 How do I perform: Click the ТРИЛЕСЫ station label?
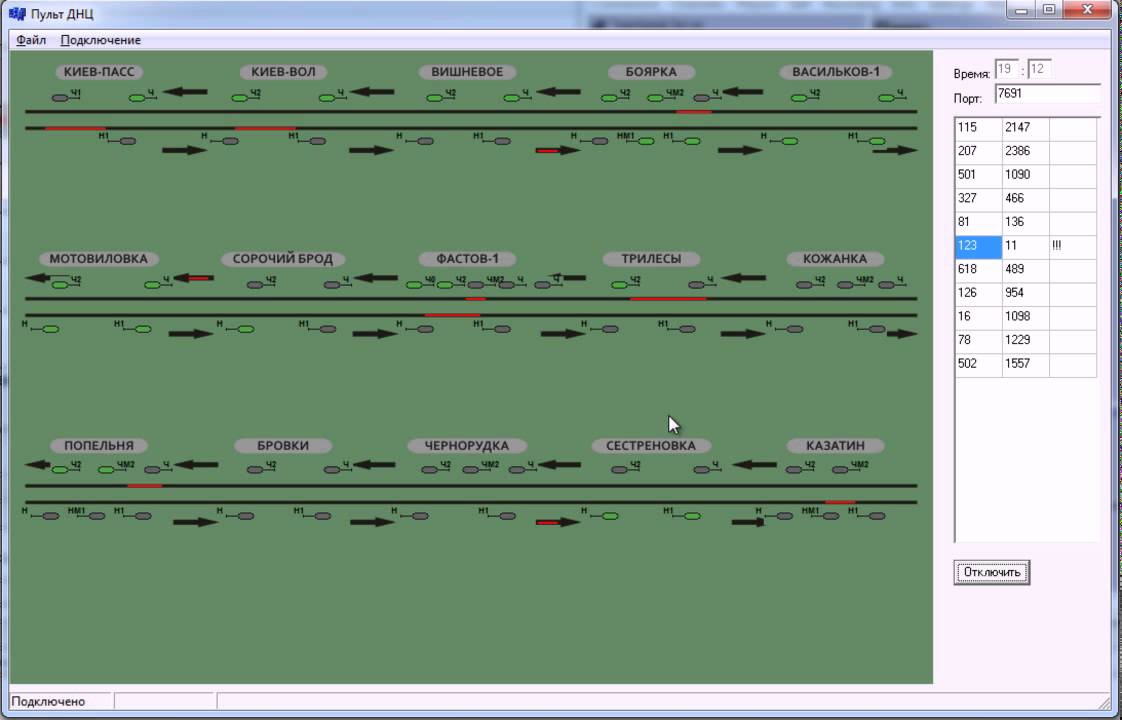651,258
